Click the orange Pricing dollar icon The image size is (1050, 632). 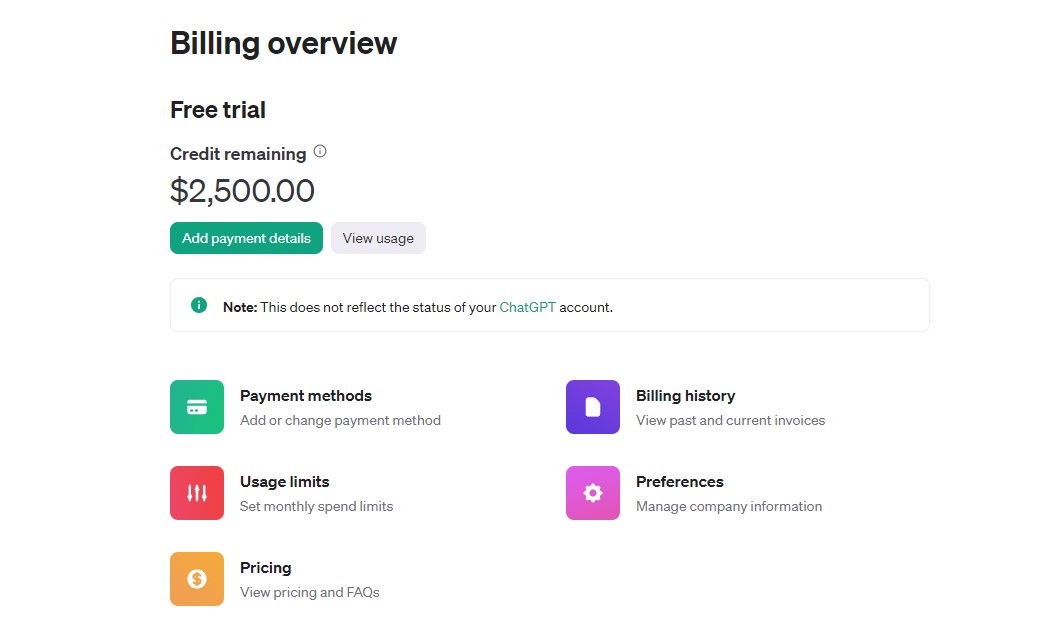(x=197, y=579)
